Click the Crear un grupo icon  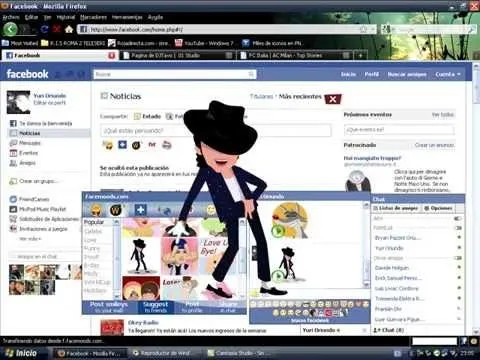(x=13, y=181)
